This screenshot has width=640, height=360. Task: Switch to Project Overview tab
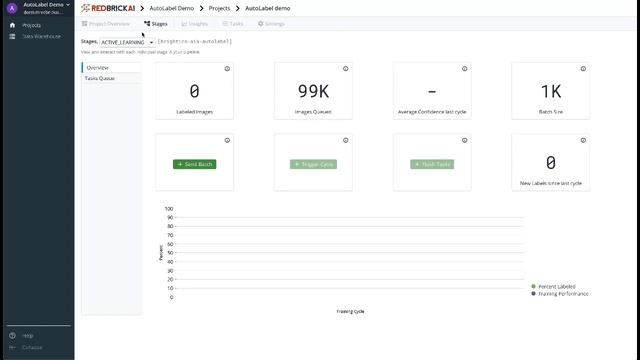[x=106, y=24]
